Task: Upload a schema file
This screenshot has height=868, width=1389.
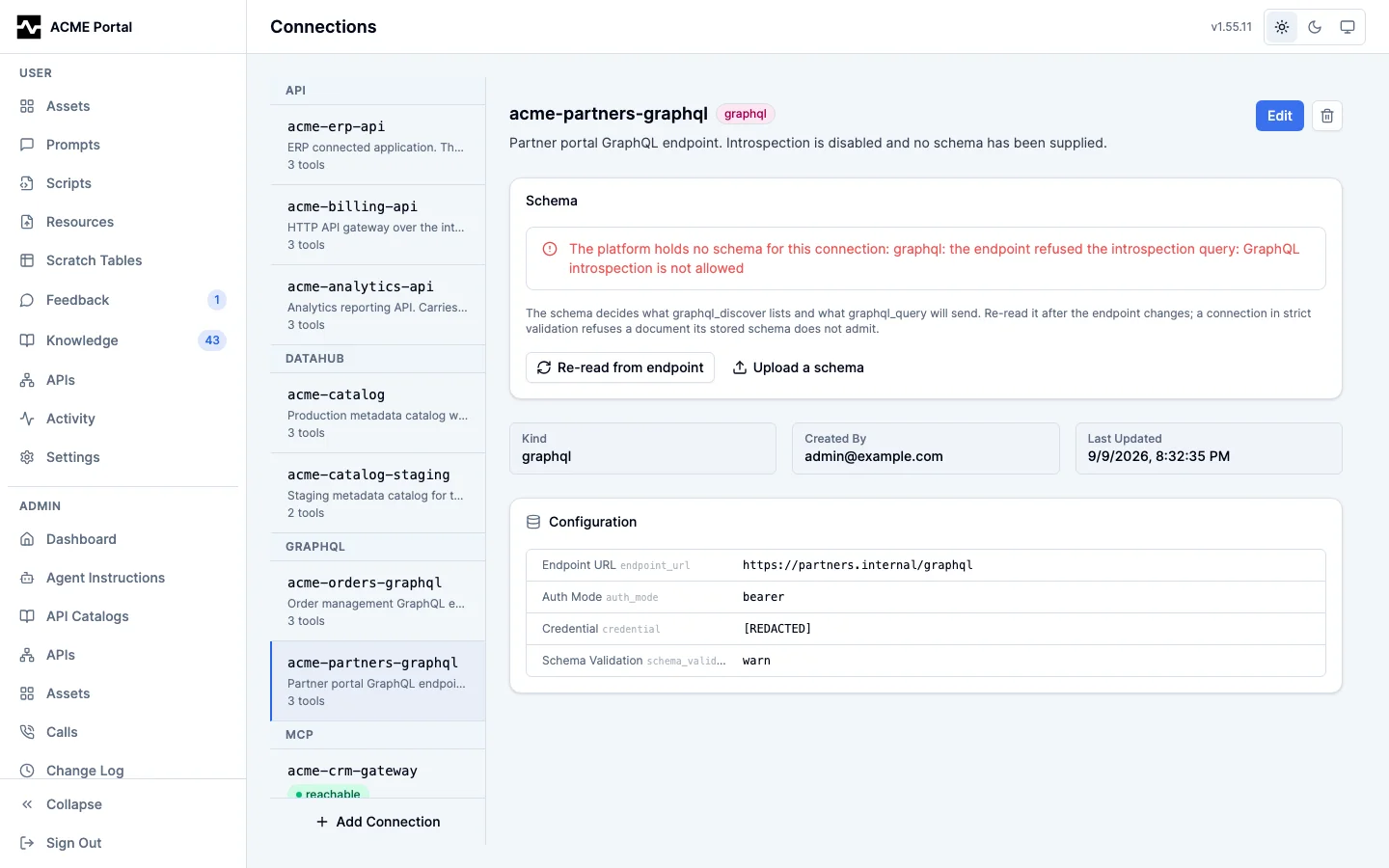Action: (x=799, y=367)
